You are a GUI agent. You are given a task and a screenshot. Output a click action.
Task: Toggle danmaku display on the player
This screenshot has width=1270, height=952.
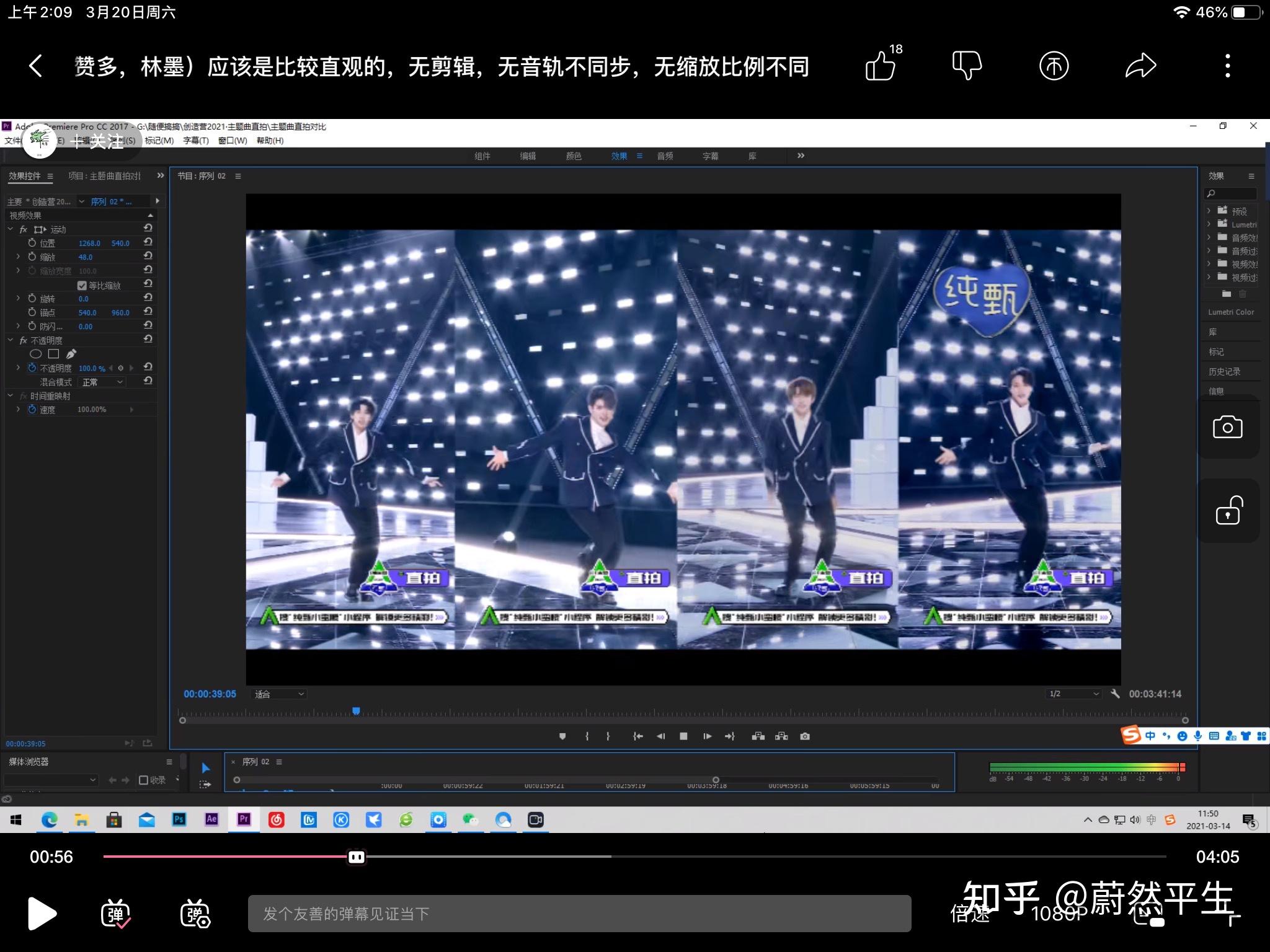click(115, 914)
